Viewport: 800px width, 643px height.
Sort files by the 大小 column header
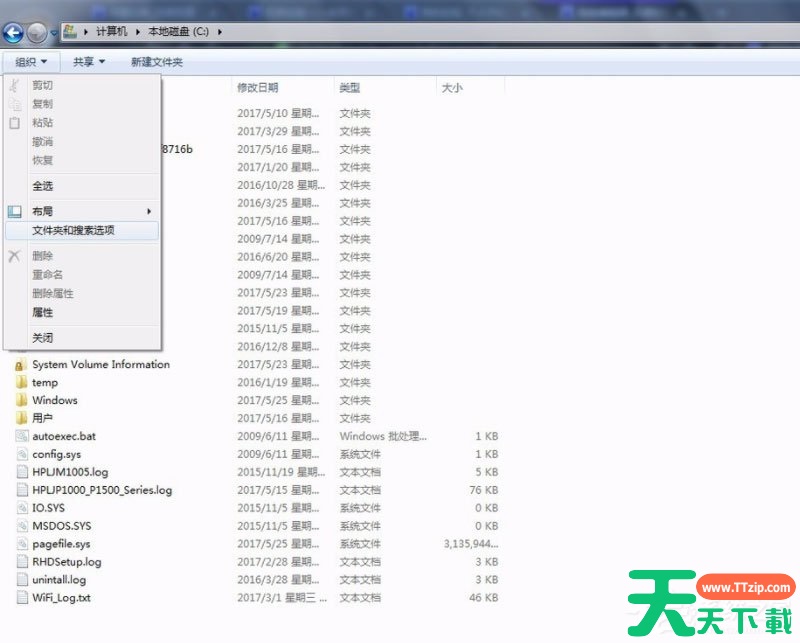(x=452, y=88)
